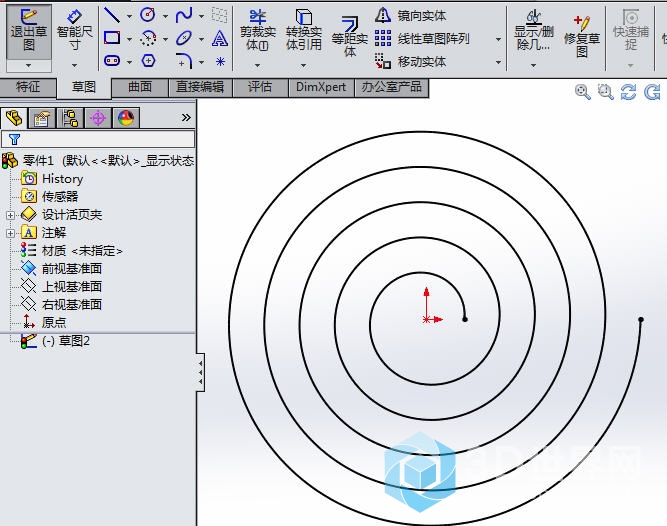The height and width of the screenshot is (526, 667).
Task: Select the Spline curve tool
Action: [x=183, y=15]
